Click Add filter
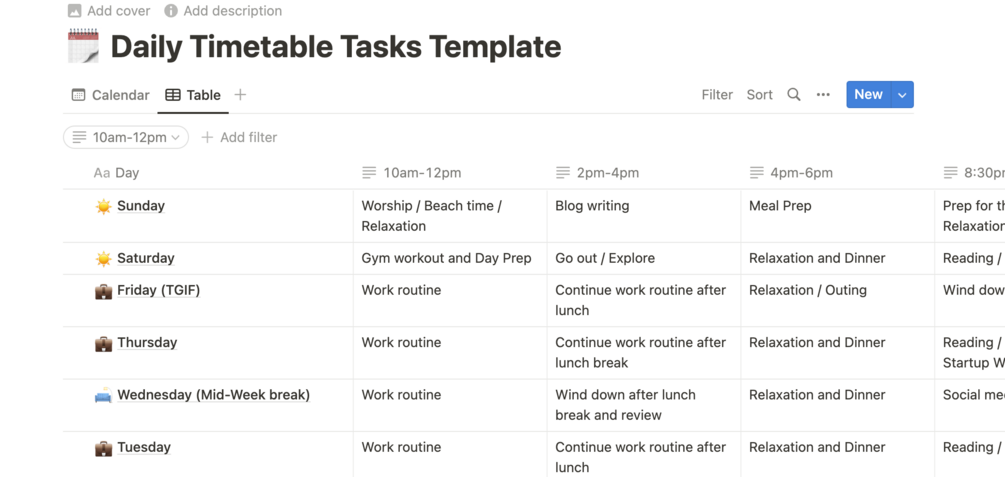 click(239, 137)
